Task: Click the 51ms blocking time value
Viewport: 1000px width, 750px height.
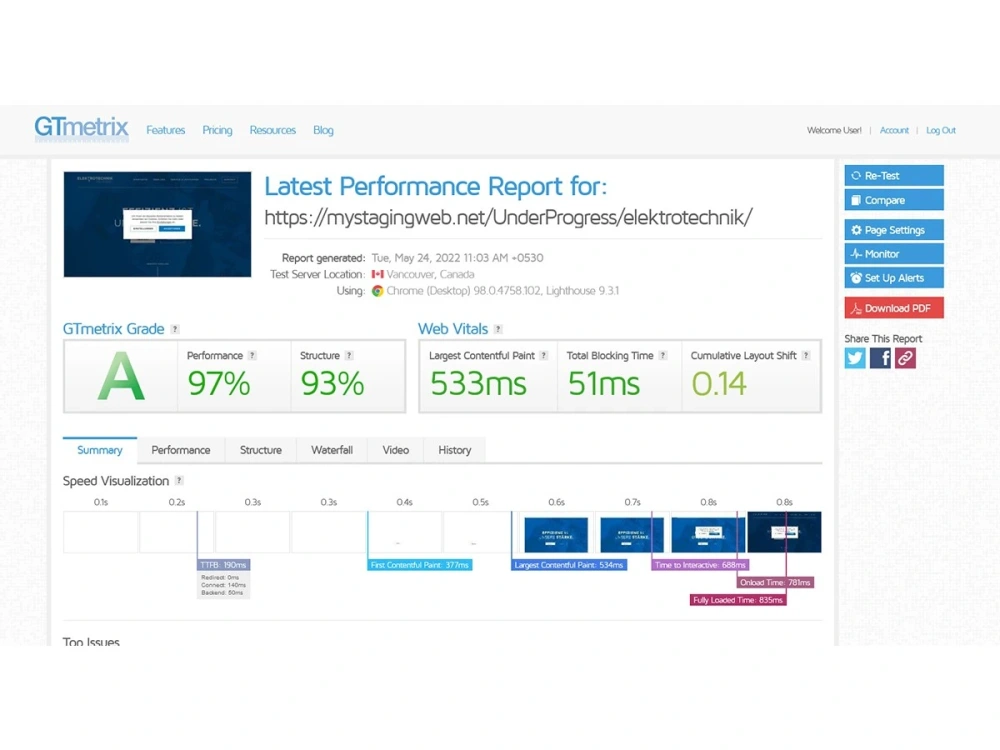Action: [x=603, y=383]
